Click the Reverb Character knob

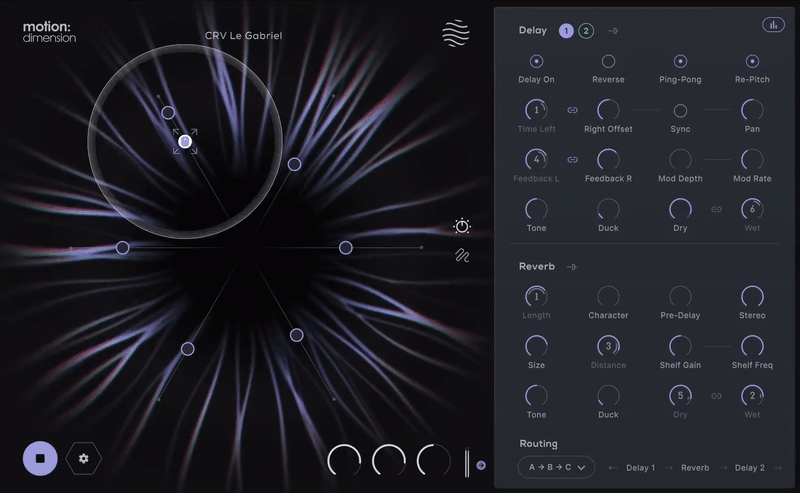608,297
